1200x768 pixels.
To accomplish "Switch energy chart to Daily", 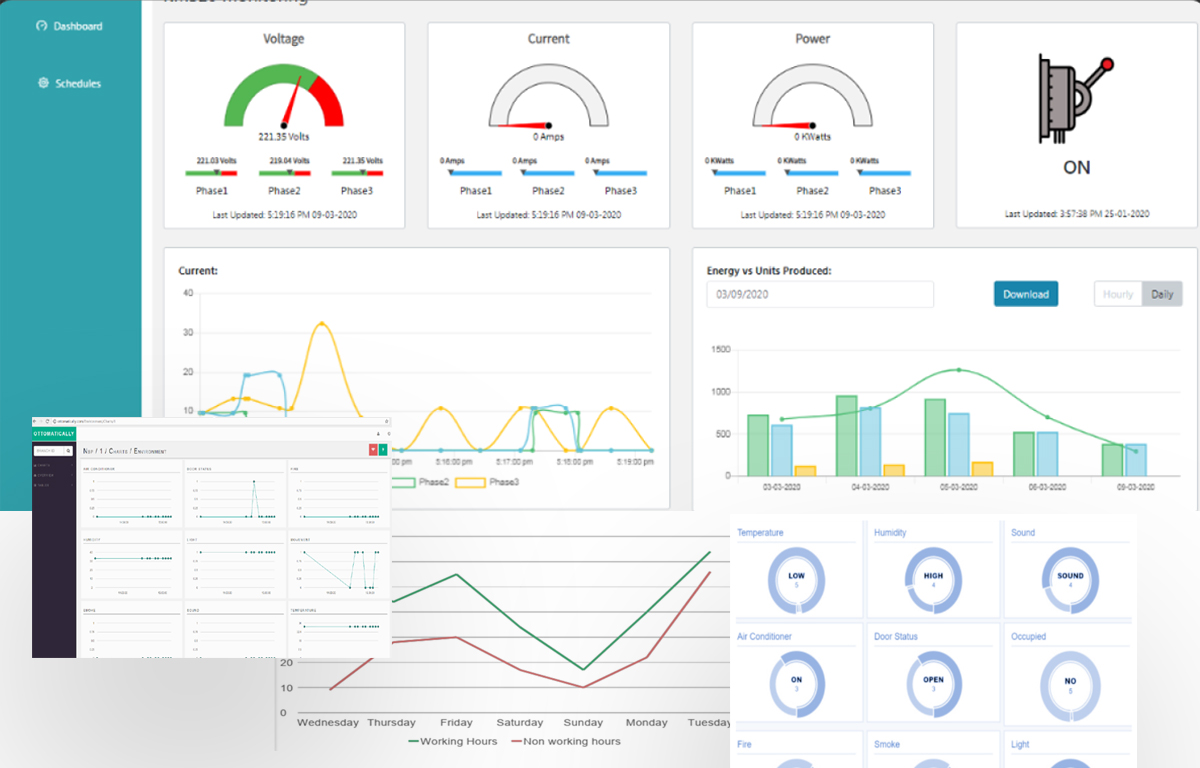I will click(1162, 294).
